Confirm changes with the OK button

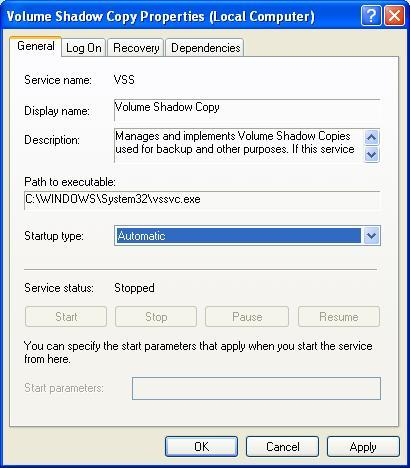point(201,447)
